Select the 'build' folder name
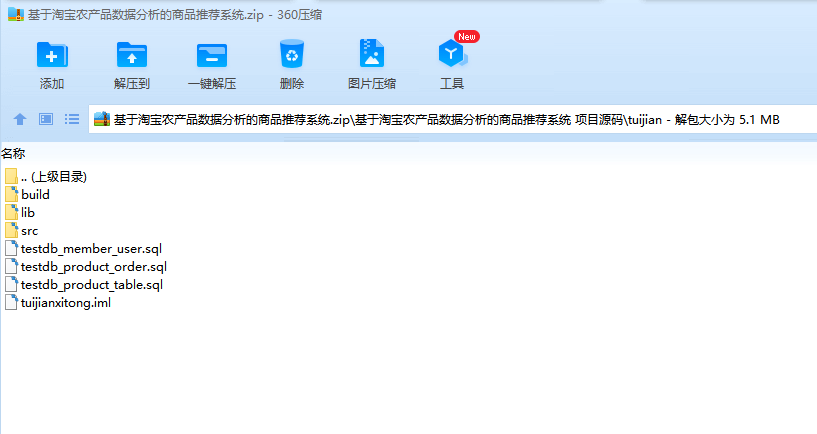Screen dimensions: 817x434 click(35, 194)
